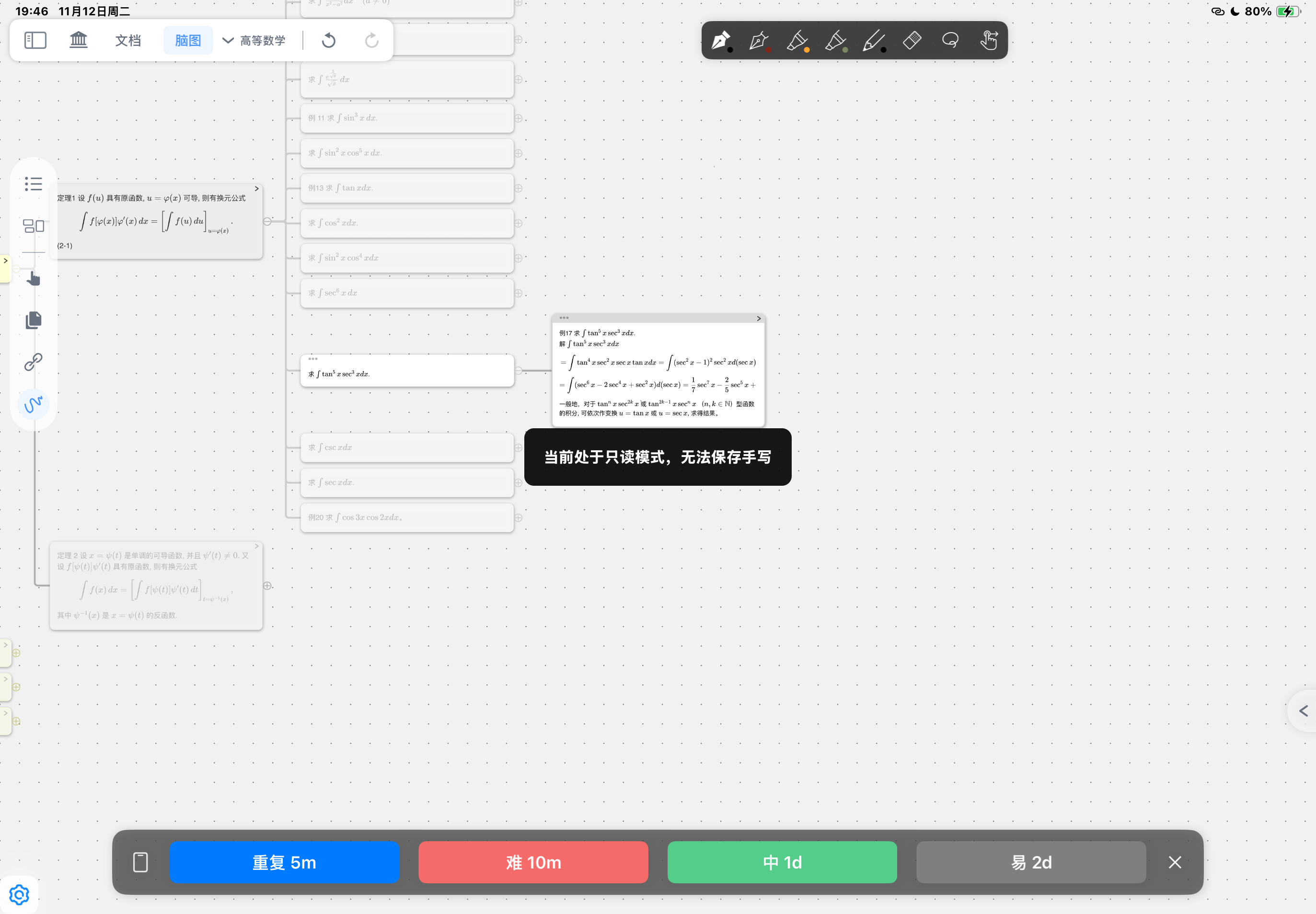The width and height of the screenshot is (1316, 914).
Task: Toggle the handwriting scribble mode button
Action: [x=33, y=404]
